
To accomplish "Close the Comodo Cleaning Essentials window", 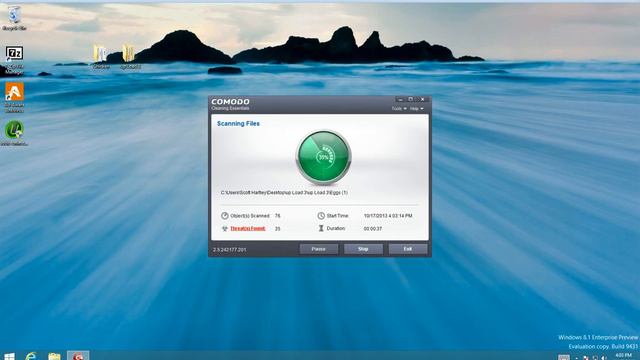I will tap(422, 100).
